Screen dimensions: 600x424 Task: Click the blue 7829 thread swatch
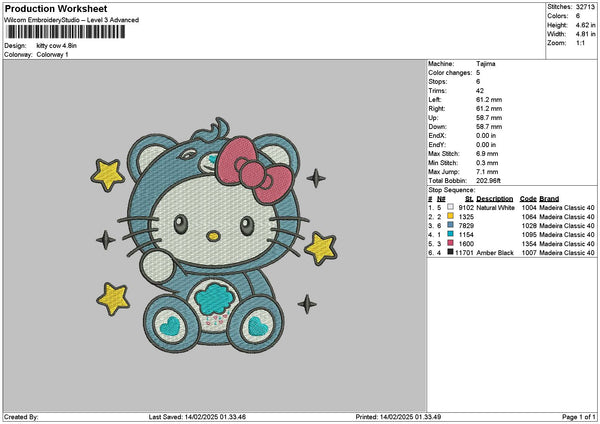(x=450, y=225)
